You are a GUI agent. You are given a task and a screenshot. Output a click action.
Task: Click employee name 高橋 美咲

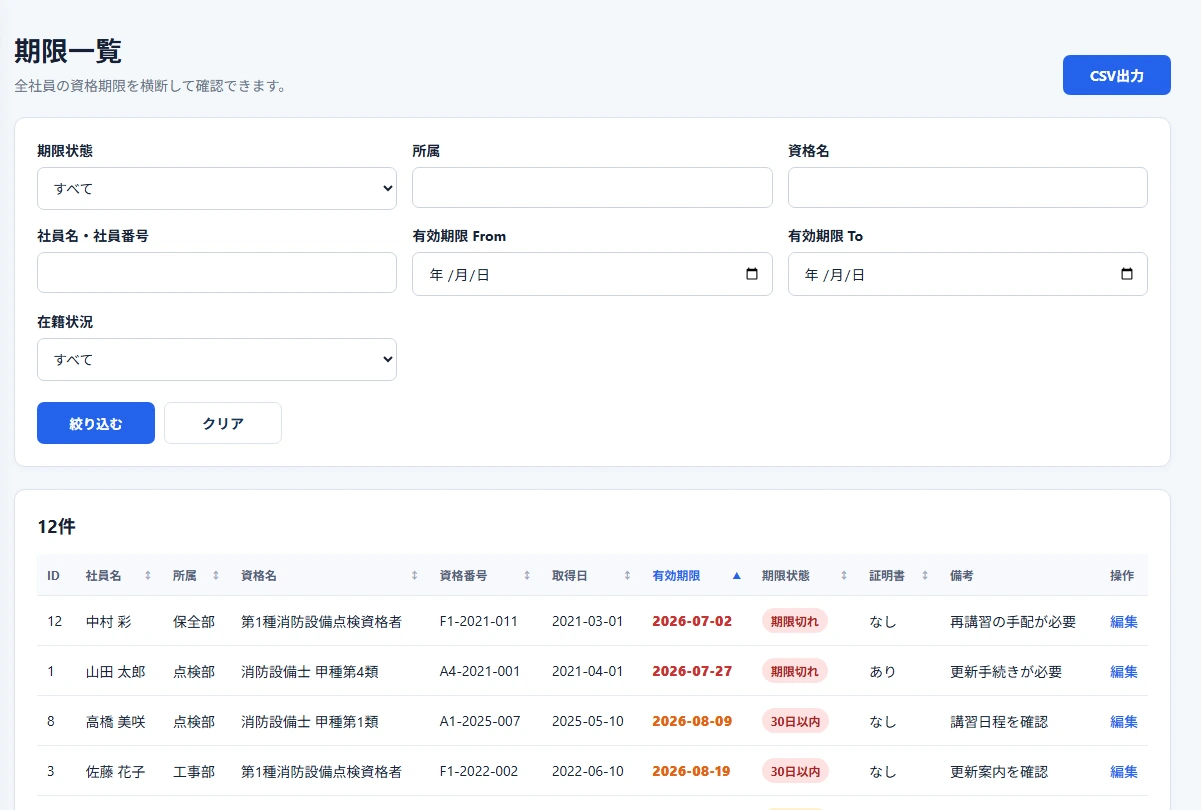tap(115, 721)
